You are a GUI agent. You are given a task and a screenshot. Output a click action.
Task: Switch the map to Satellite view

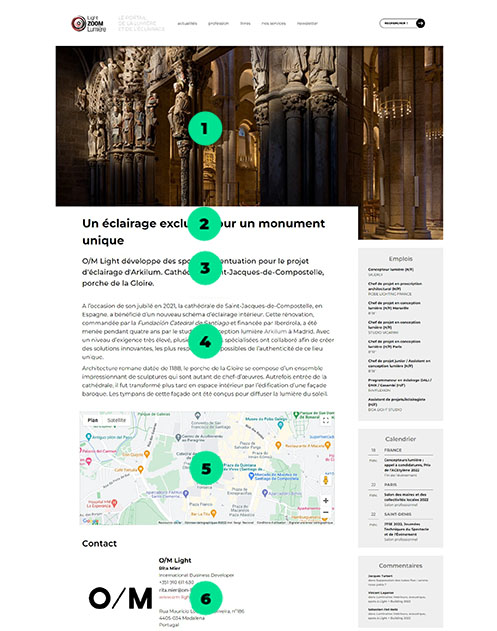pyautogui.click(x=117, y=420)
